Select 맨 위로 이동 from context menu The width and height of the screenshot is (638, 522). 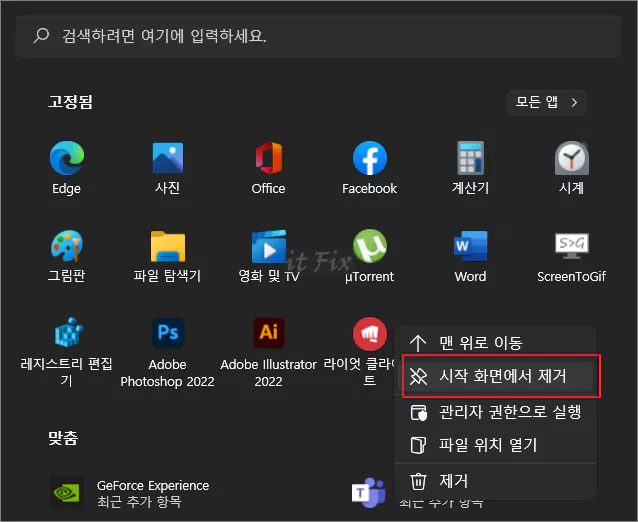pos(496,343)
